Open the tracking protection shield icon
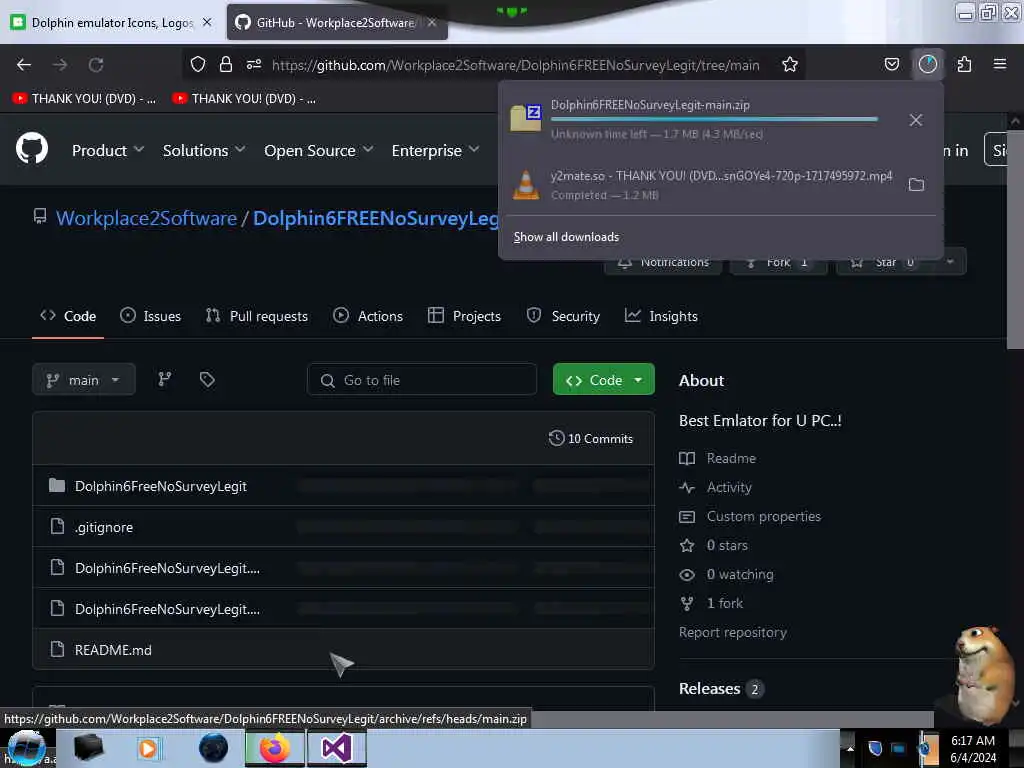The image size is (1024, 768). click(x=198, y=64)
